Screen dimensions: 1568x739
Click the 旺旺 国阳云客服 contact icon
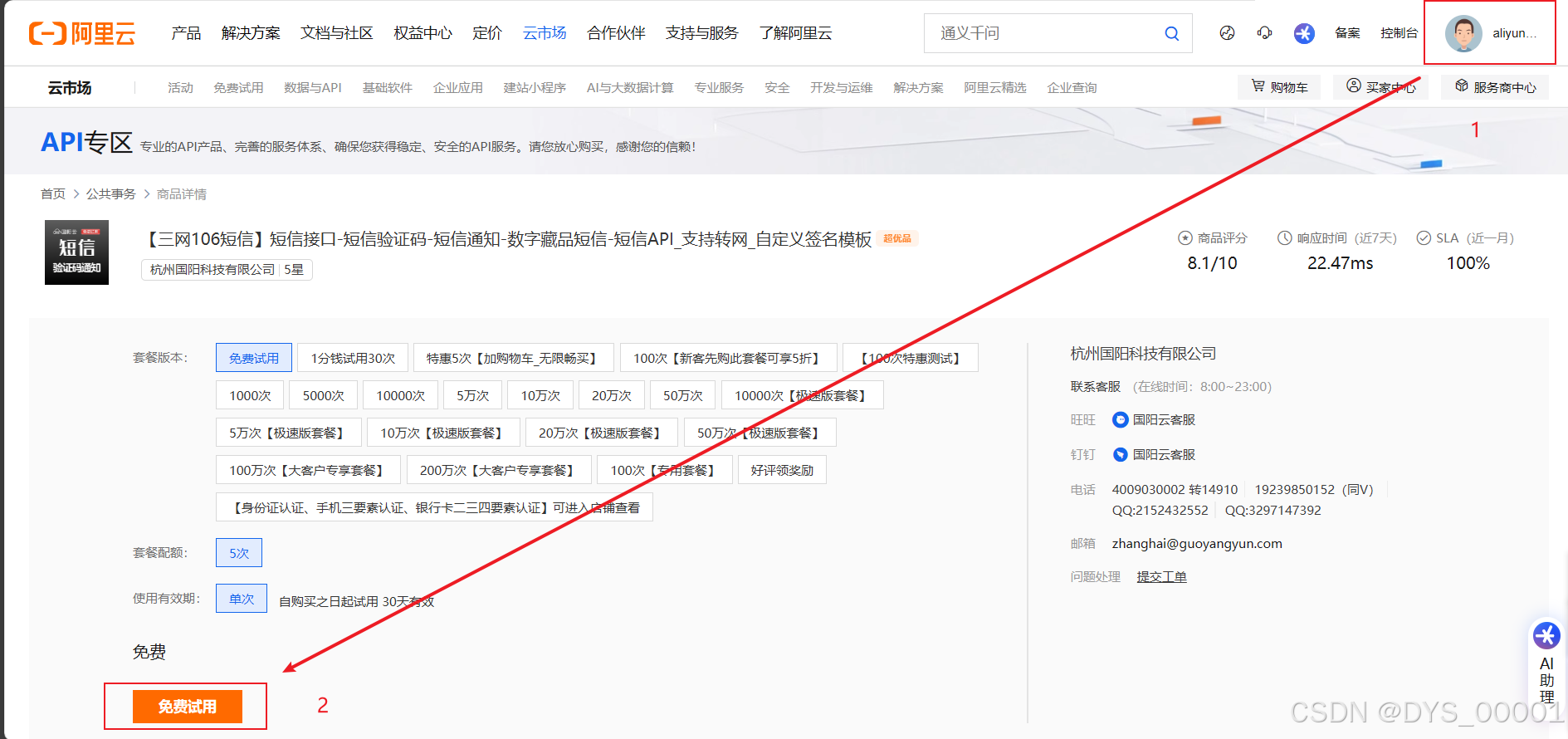(x=1120, y=419)
